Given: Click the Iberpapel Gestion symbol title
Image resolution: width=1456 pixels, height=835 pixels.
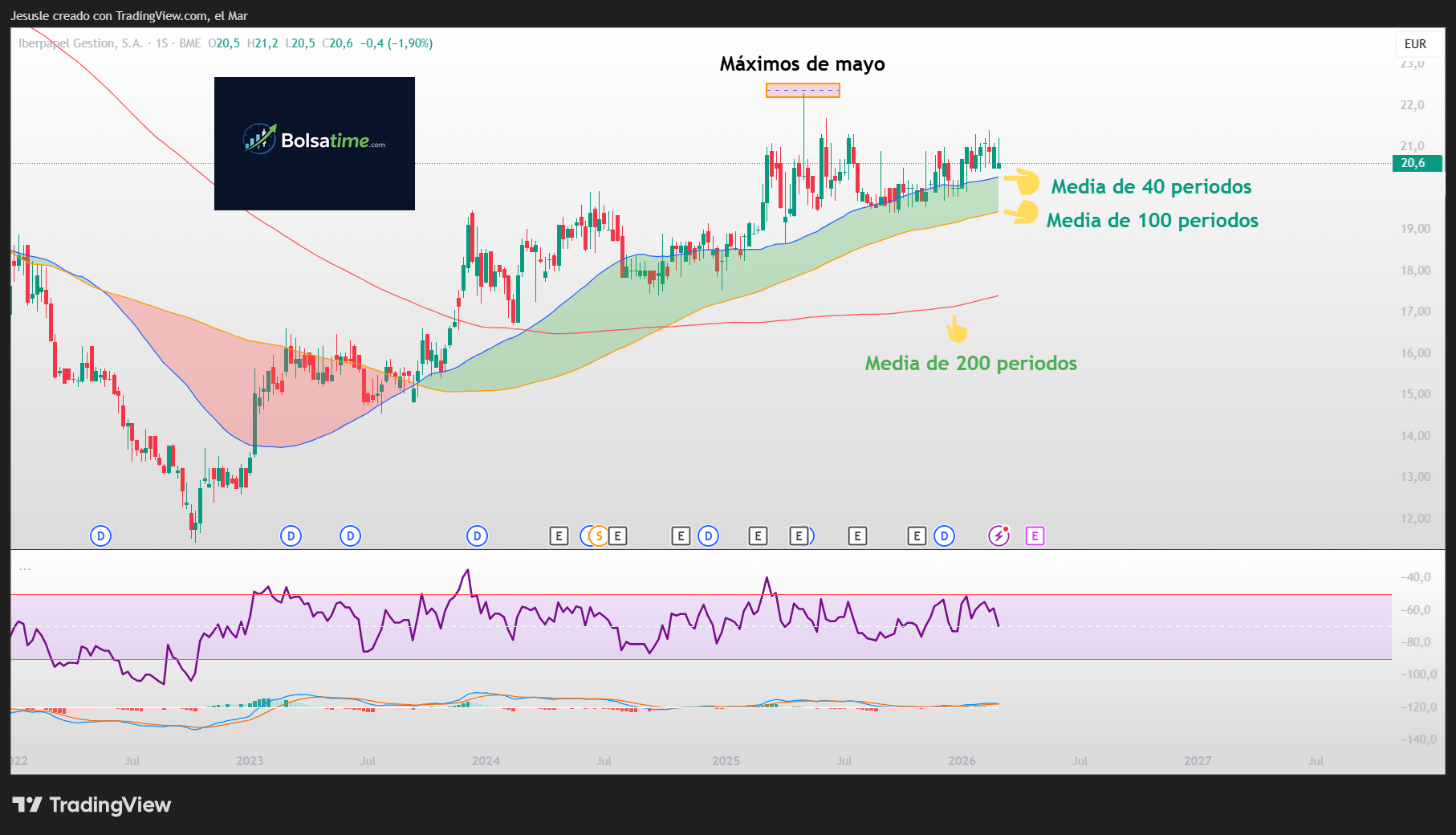Looking at the screenshot, I should tap(80, 43).
